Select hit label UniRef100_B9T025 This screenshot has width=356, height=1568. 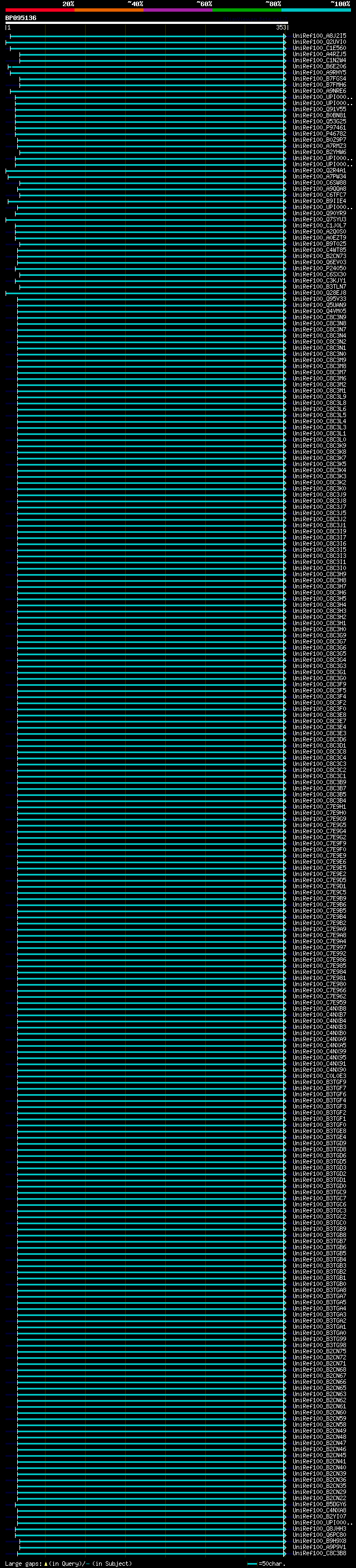coord(319,244)
